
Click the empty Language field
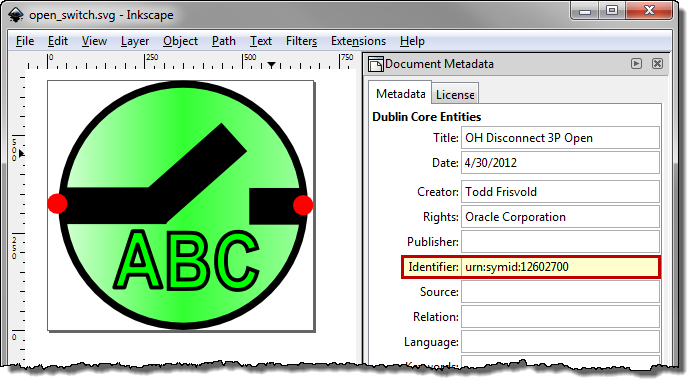point(560,342)
